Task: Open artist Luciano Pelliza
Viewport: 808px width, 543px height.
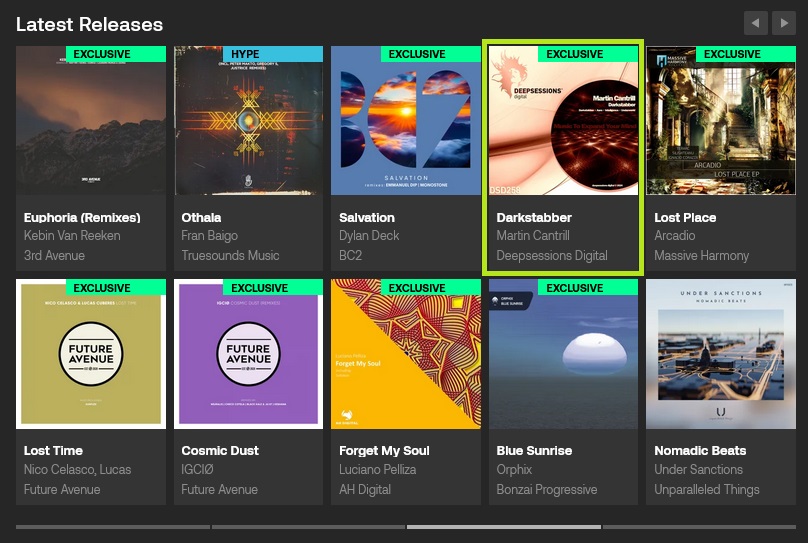Action: click(377, 469)
